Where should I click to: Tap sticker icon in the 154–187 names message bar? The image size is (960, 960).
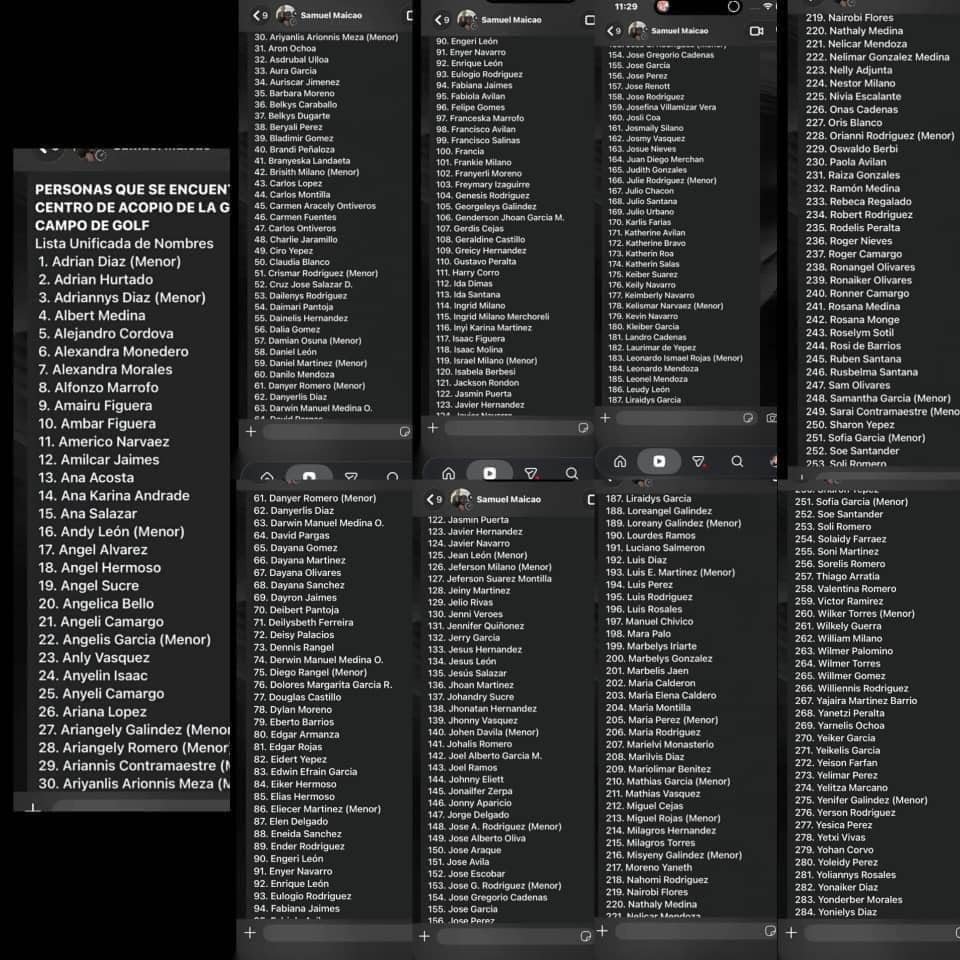(x=748, y=418)
